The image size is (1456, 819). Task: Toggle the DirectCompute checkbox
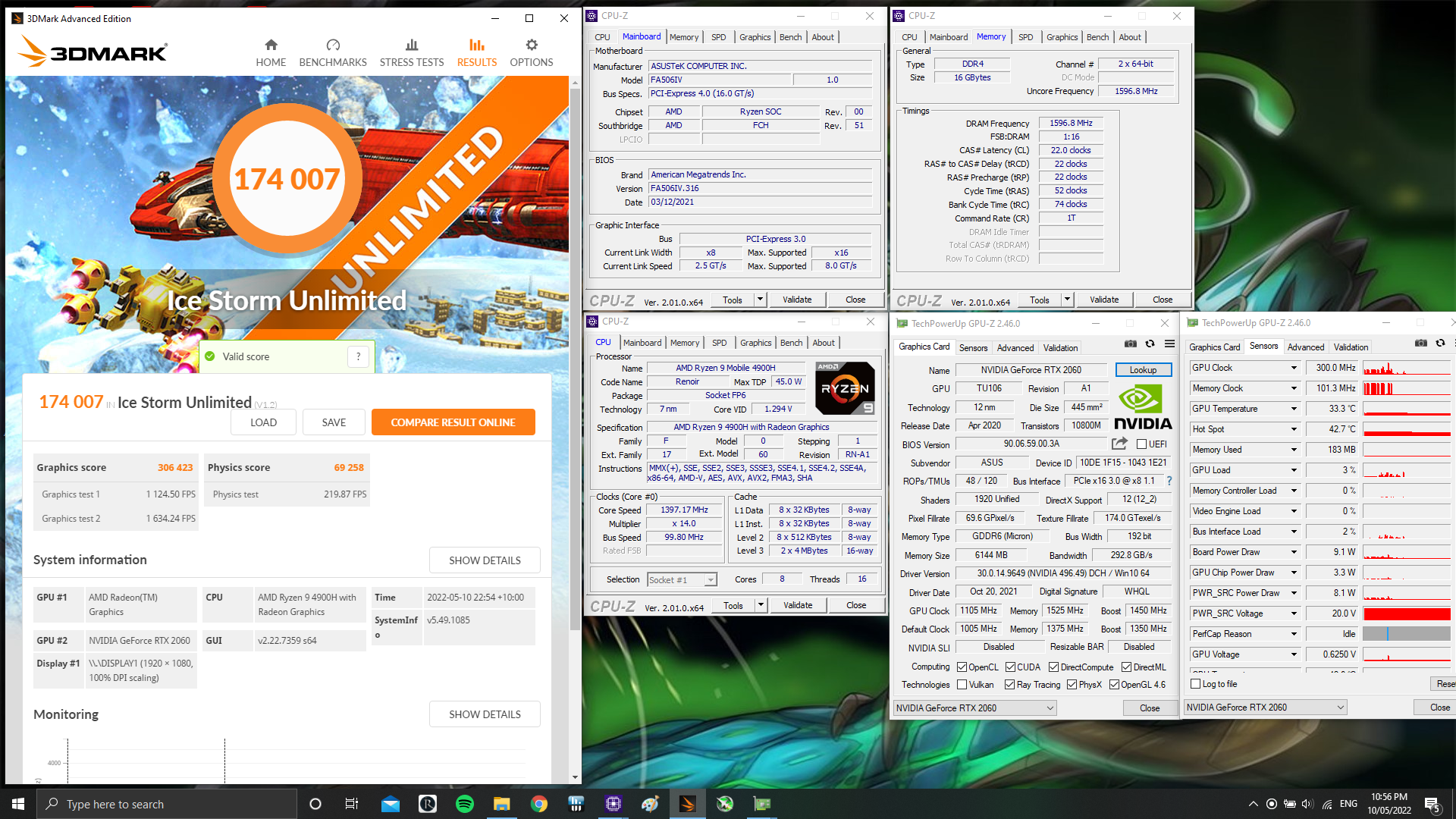(x=1053, y=667)
